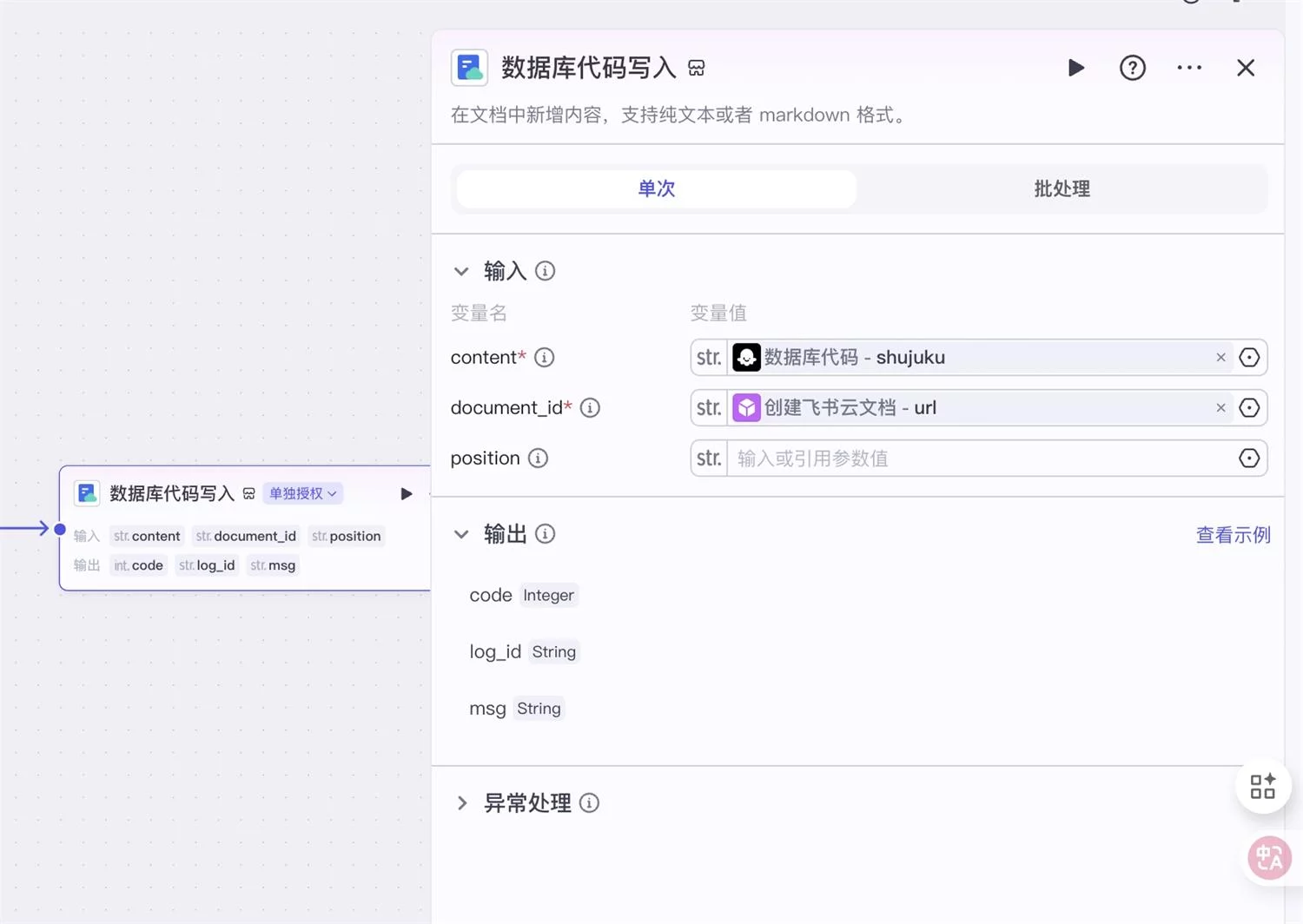1303x924 pixels.
Task: Remove the shujuku reference from content
Action: click(1220, 357)
